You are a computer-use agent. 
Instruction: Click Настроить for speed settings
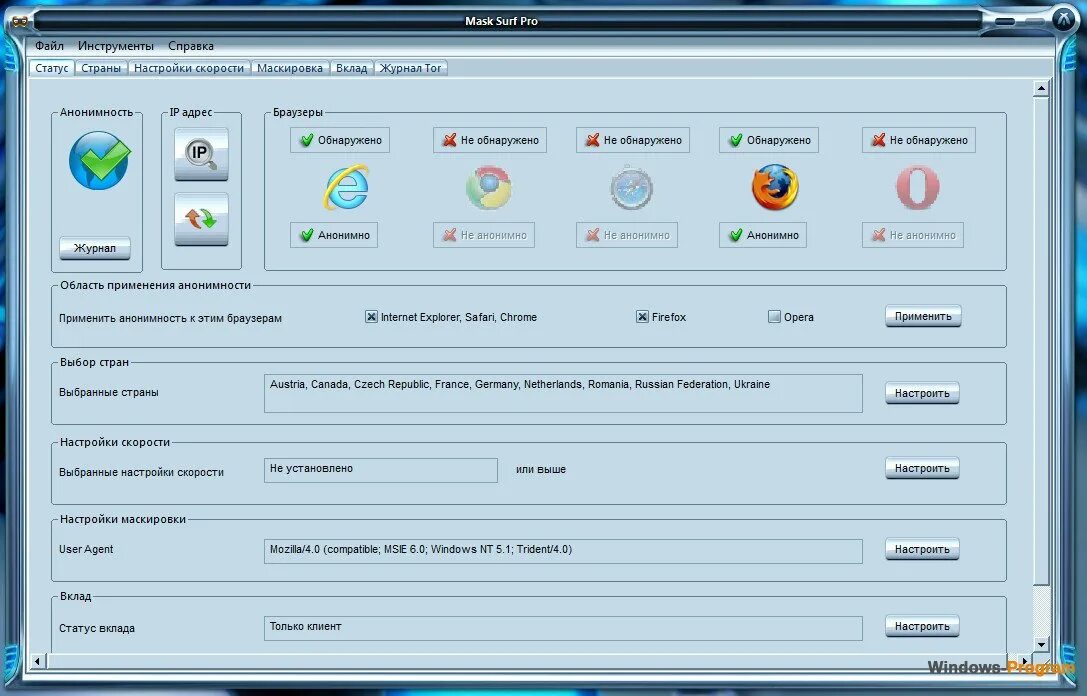[923, 468]
